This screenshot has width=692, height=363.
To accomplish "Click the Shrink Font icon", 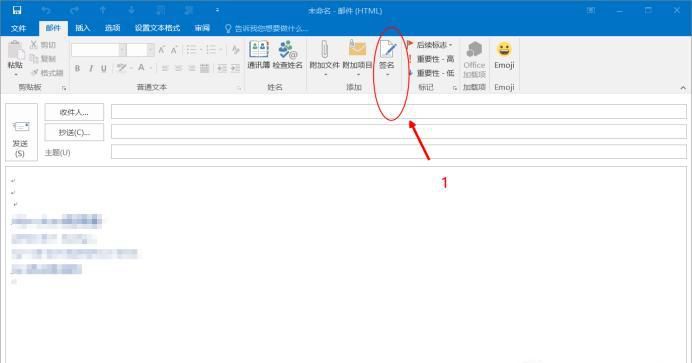I will [174, 50].
